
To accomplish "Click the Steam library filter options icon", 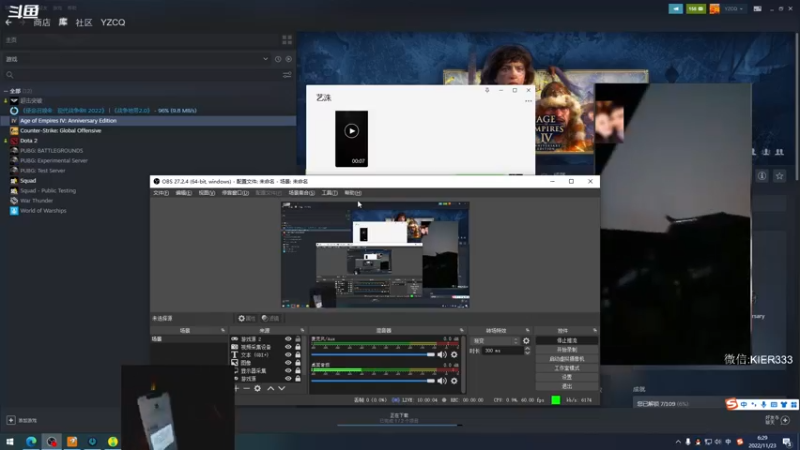I will [x=287, y=75].
